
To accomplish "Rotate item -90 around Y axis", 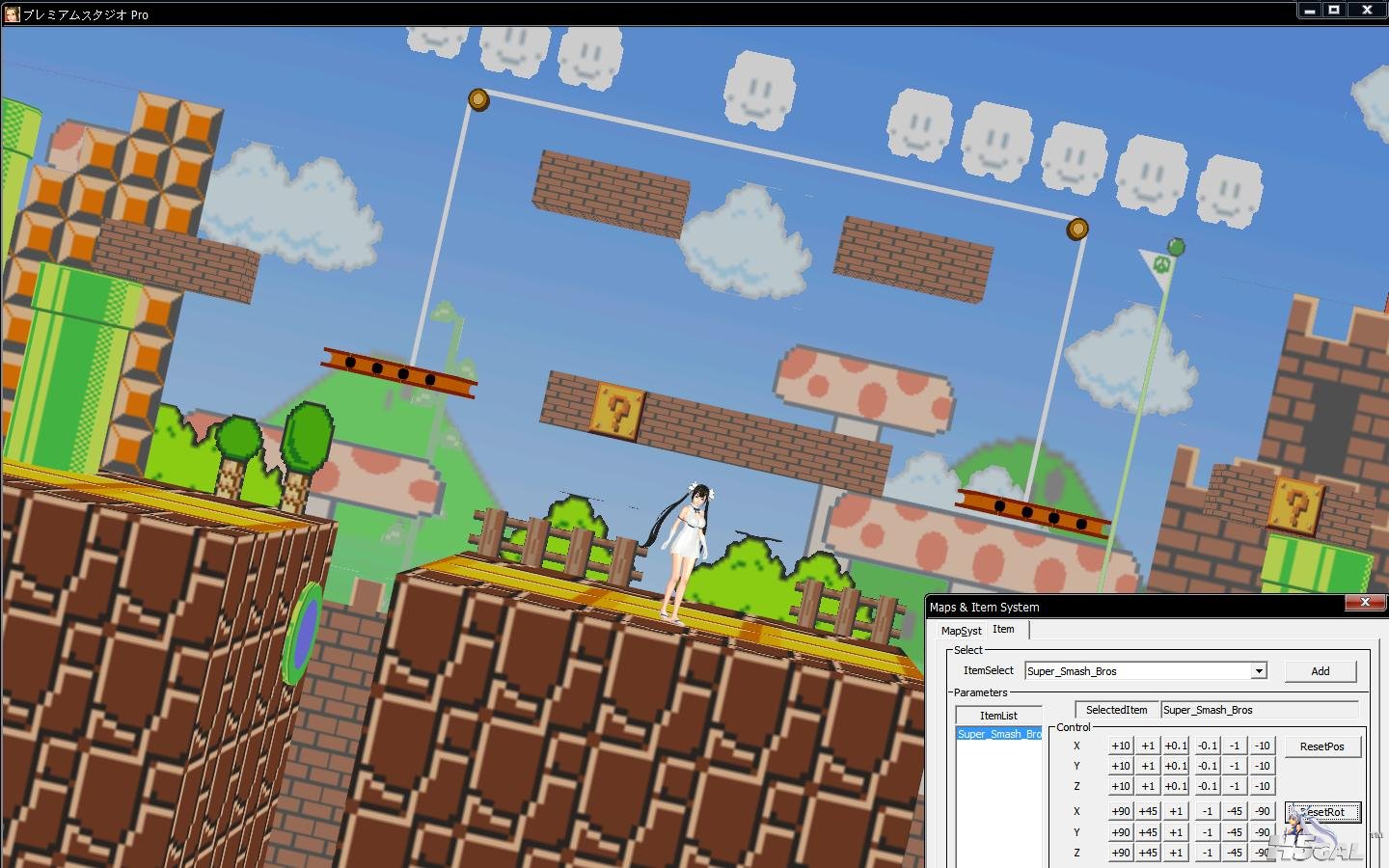I will [1262, 832].
